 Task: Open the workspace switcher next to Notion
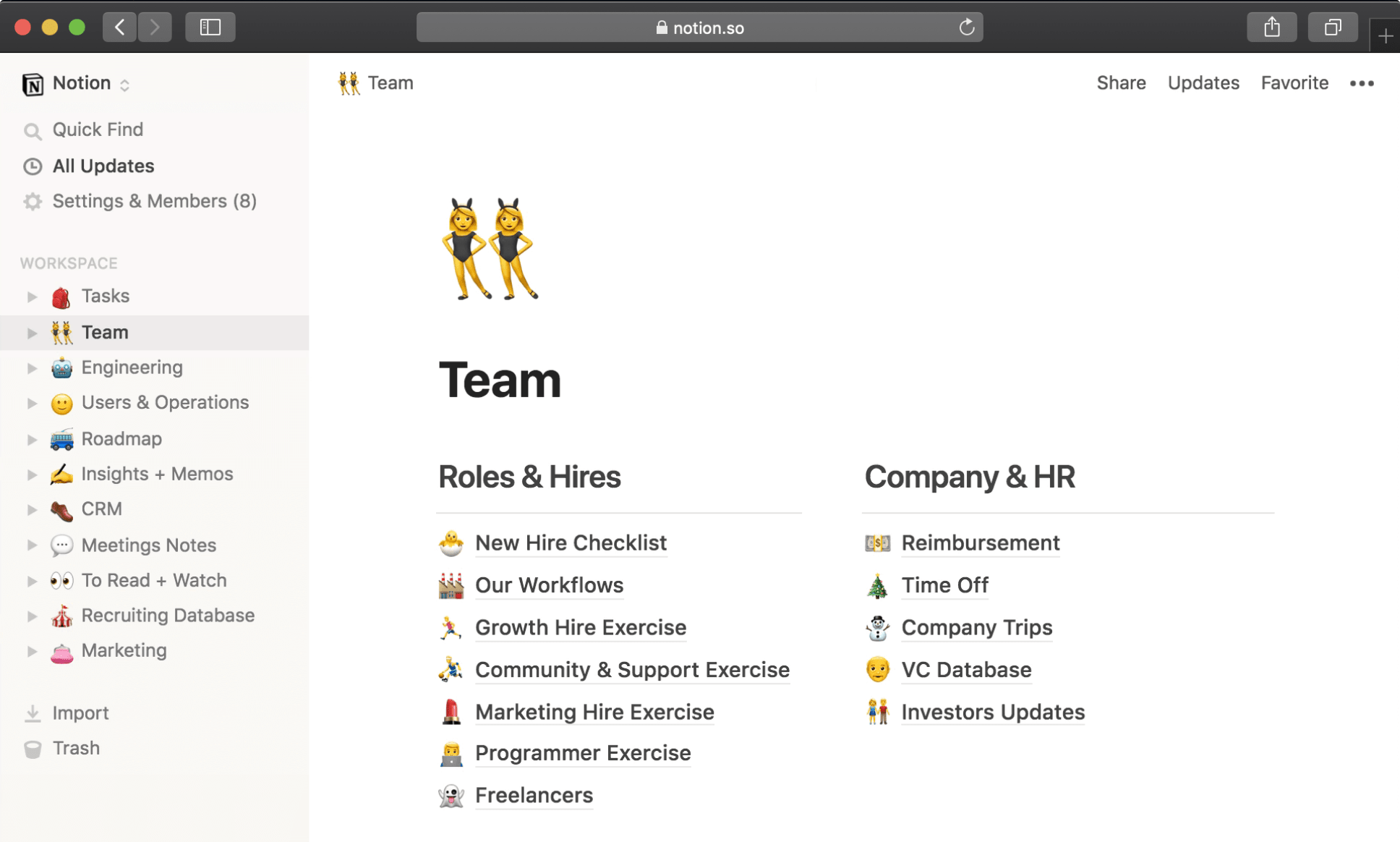coord(124,84)
